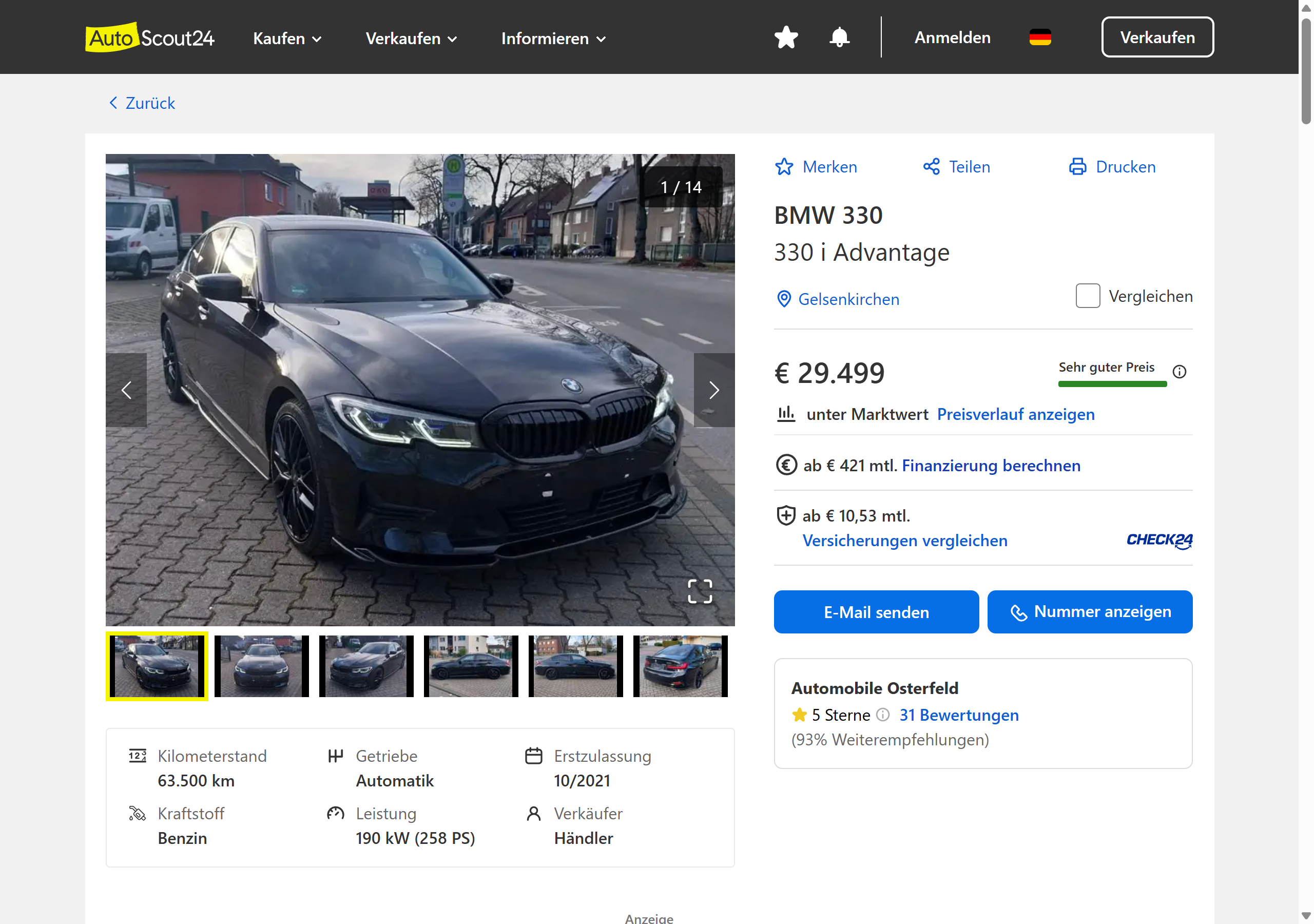Click the Erstzulassung calendar icon

point(533,756)
